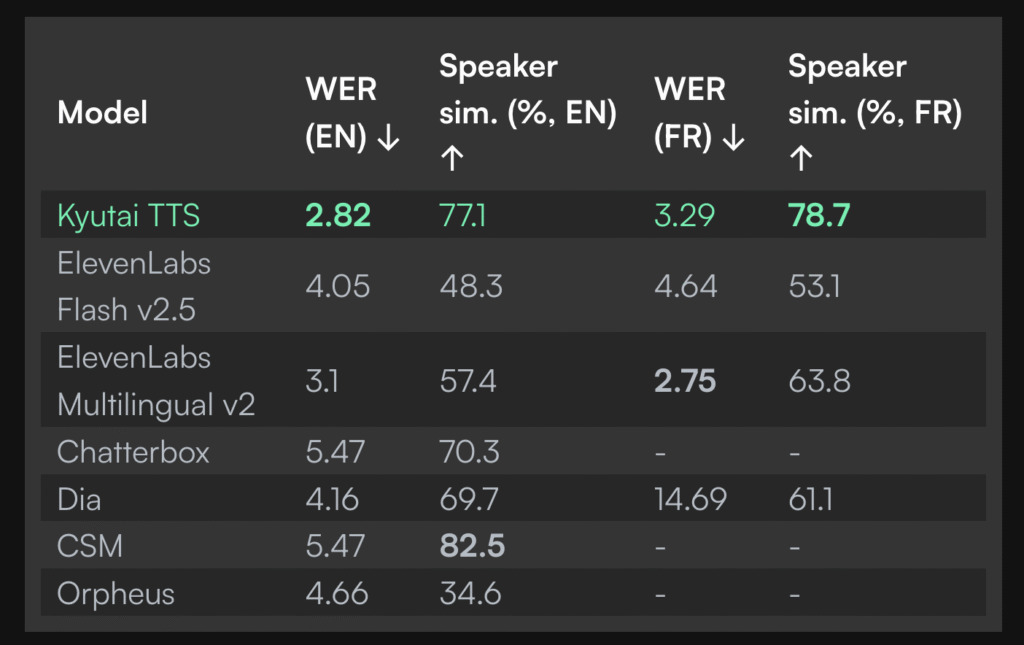Viewport: 1024px width, 645px height.
Task: Click the CSM model name
Action: tap(88, 546)
